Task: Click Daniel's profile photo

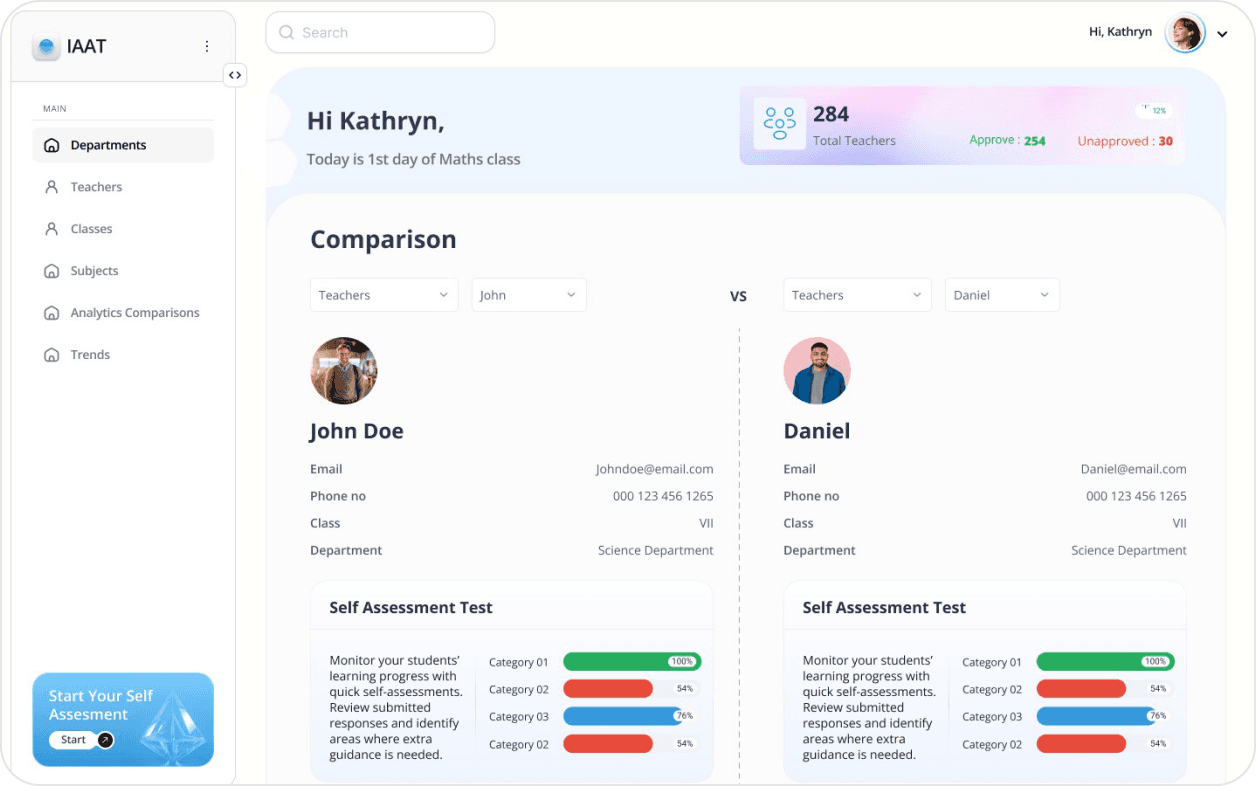Action: 817,371
